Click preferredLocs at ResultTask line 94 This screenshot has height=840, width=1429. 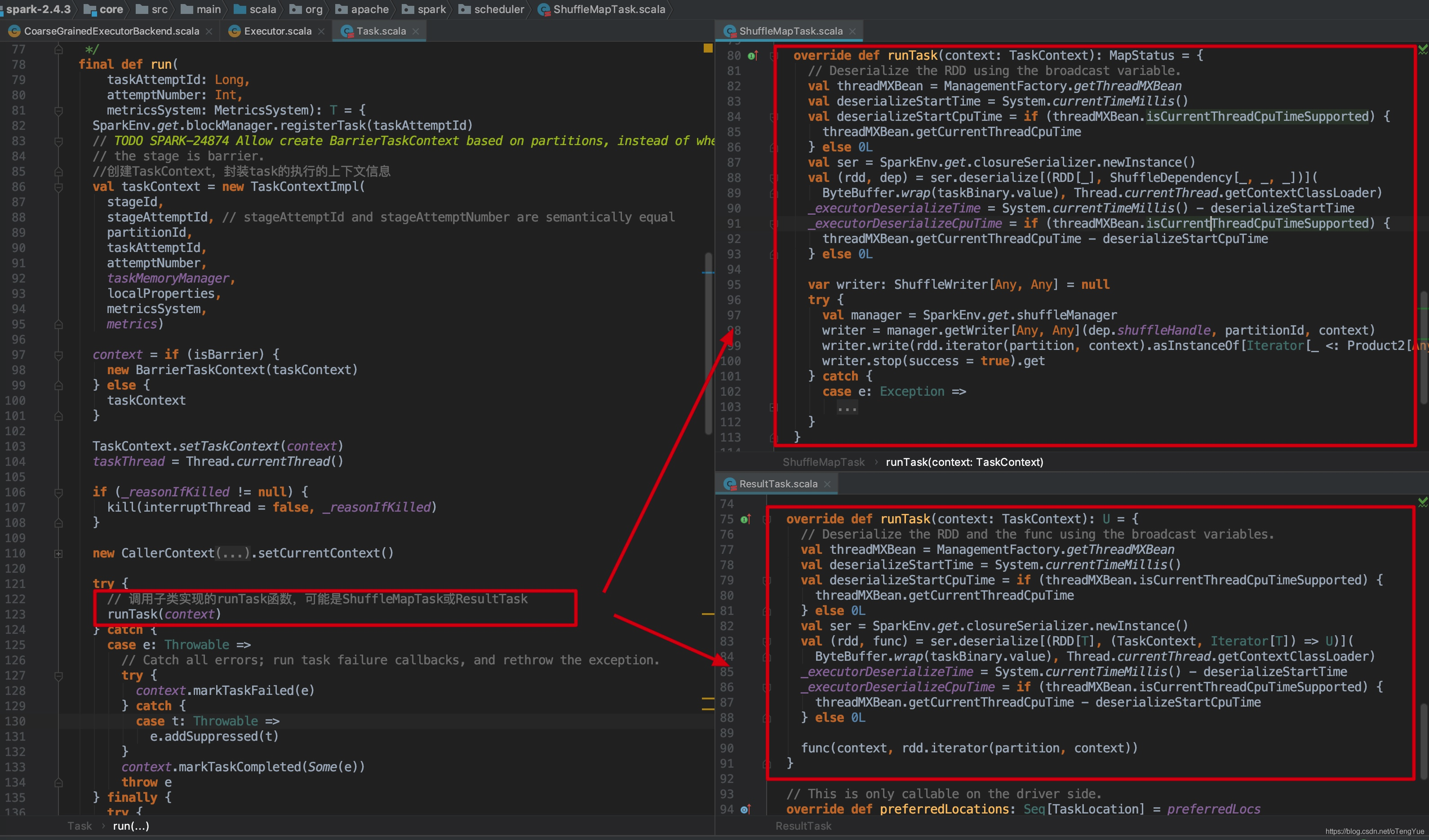point(1213,809)
